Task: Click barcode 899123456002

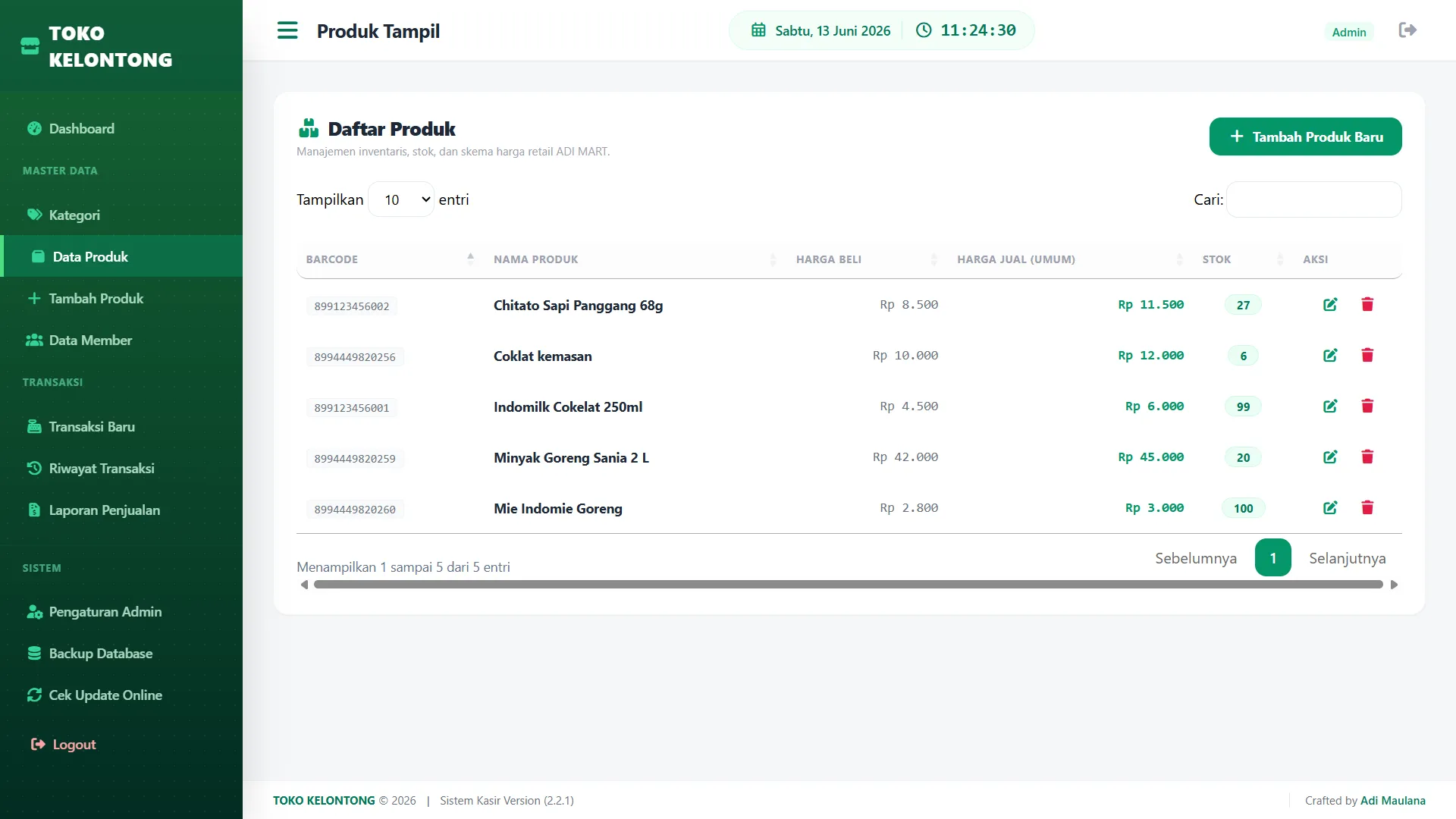Action: pyautogui.click(x=352, y=306)
